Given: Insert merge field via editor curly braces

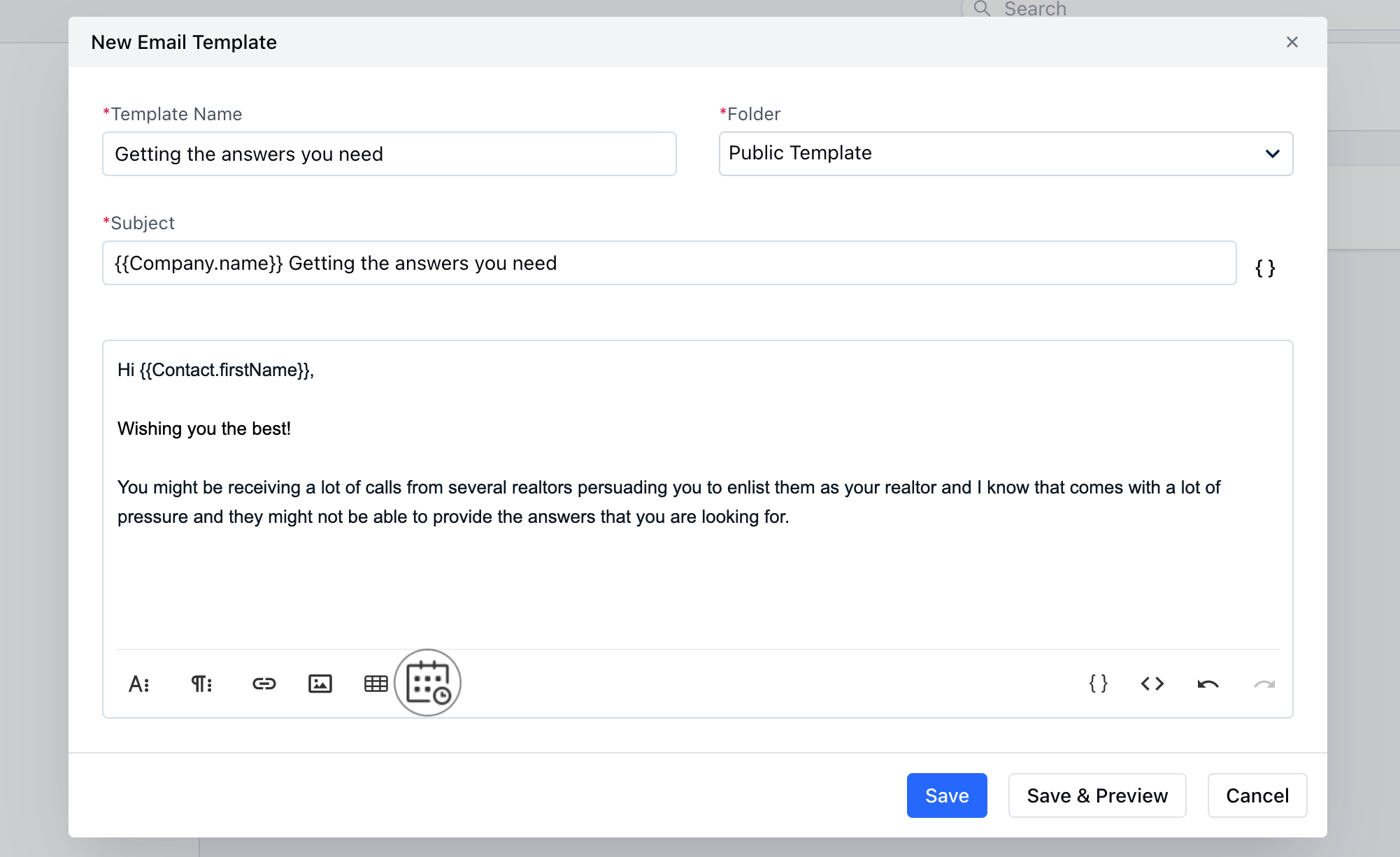Looking at the screenshot, I should 1098,684.
